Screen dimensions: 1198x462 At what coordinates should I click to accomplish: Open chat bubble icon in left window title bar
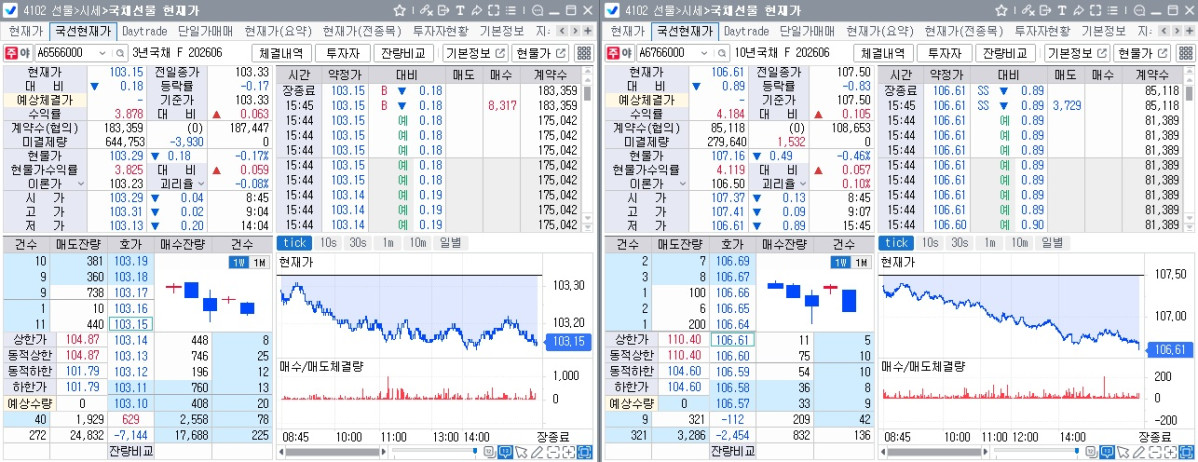(537, 11)
